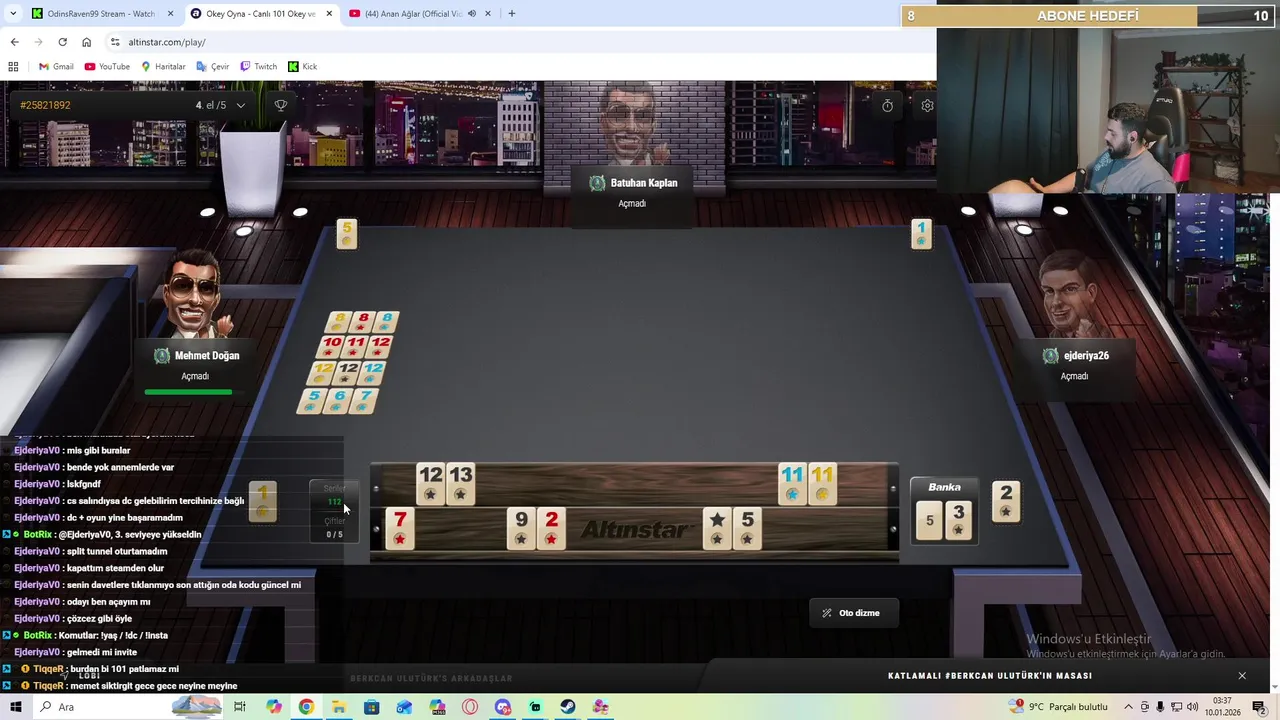Open the Chrome tab search chevron

click(x=13, y=14)
